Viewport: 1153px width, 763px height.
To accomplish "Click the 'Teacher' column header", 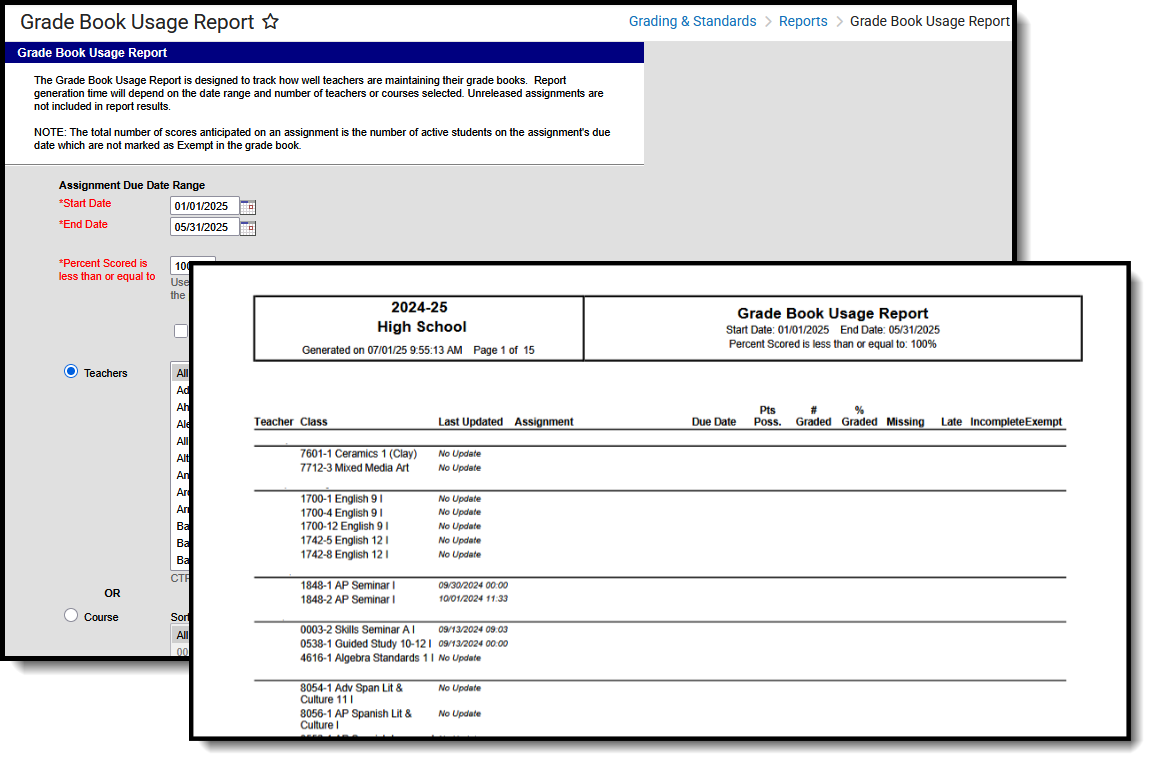I will point(274,422).
